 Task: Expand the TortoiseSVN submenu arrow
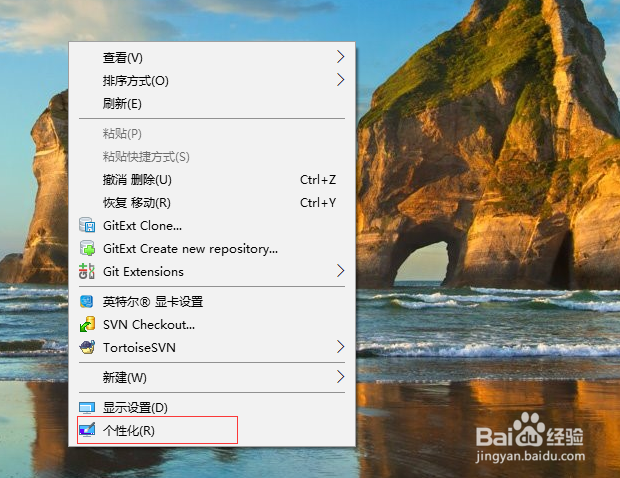(340, 347)
